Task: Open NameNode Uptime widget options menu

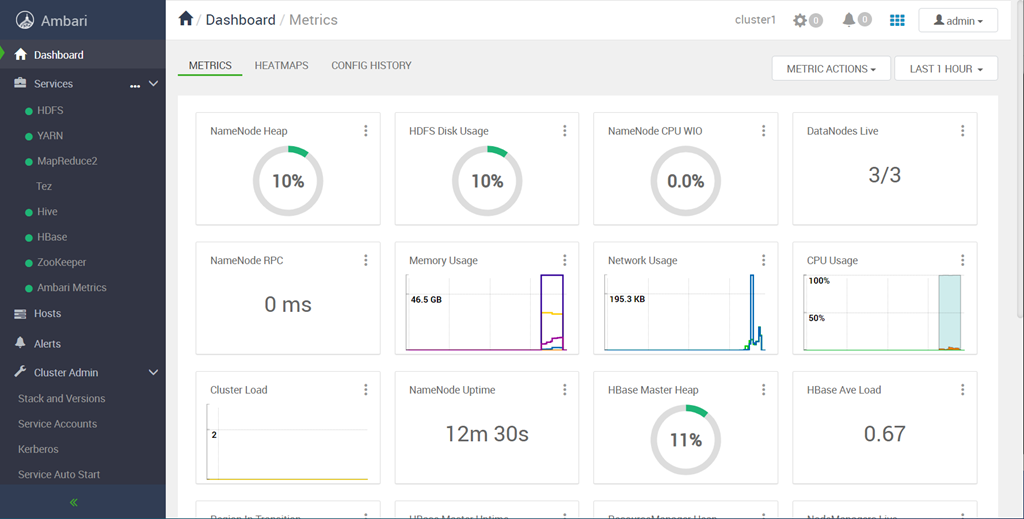Action: 565,389
